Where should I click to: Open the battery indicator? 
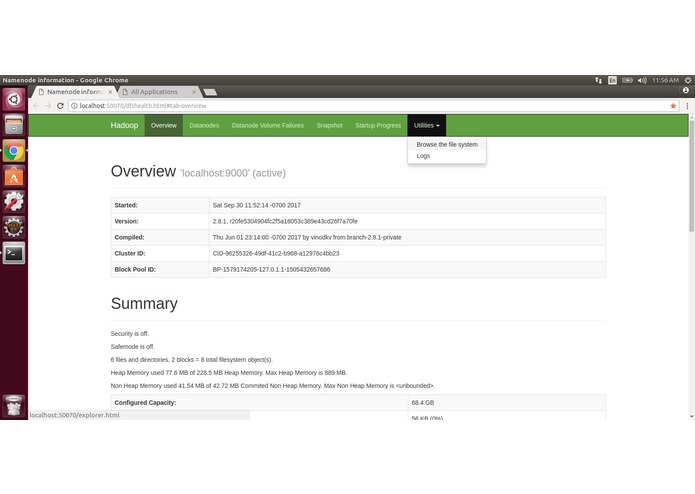pos(627,80)
